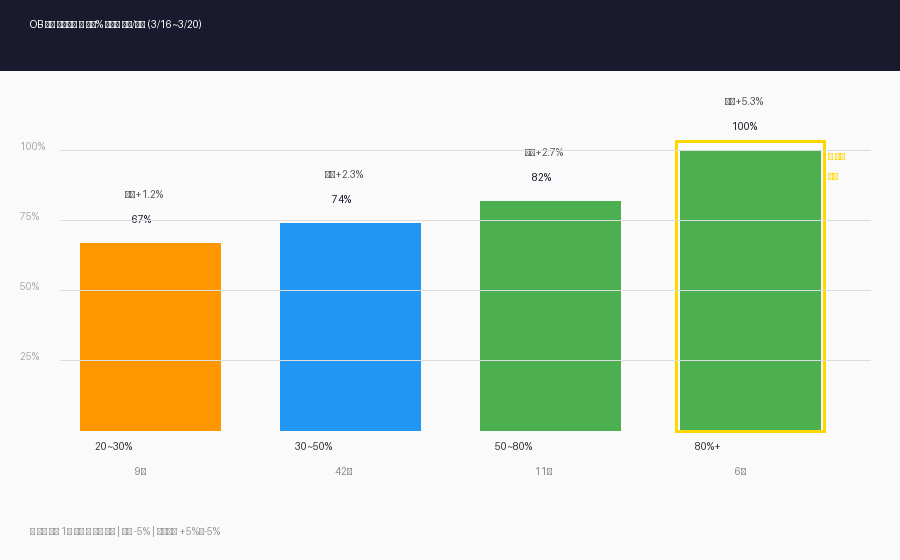Select the 74% value label

point(342,199)
